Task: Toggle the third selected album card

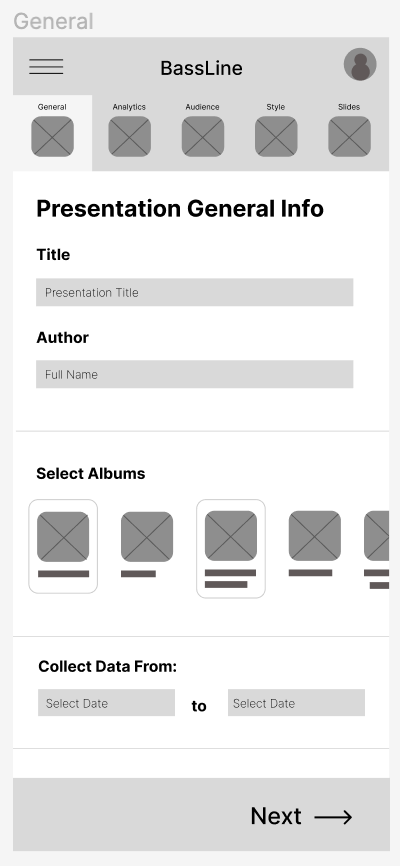Action: point(231,548)
